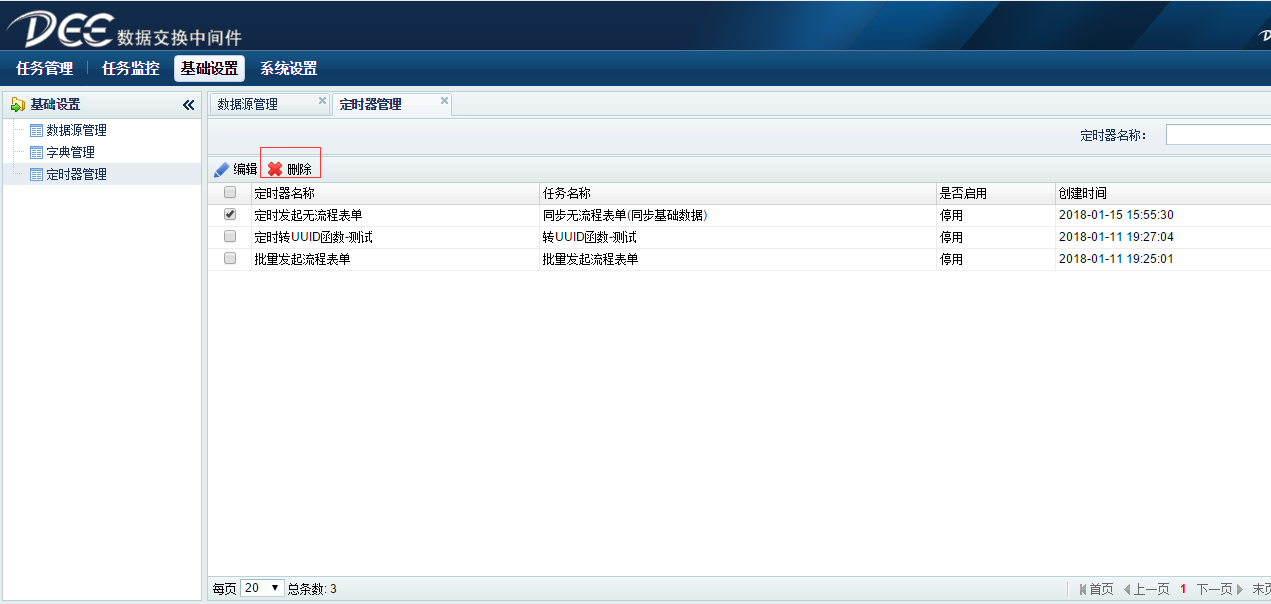Check the 批量发起流程表单 row checkbox

click(230, 258)
